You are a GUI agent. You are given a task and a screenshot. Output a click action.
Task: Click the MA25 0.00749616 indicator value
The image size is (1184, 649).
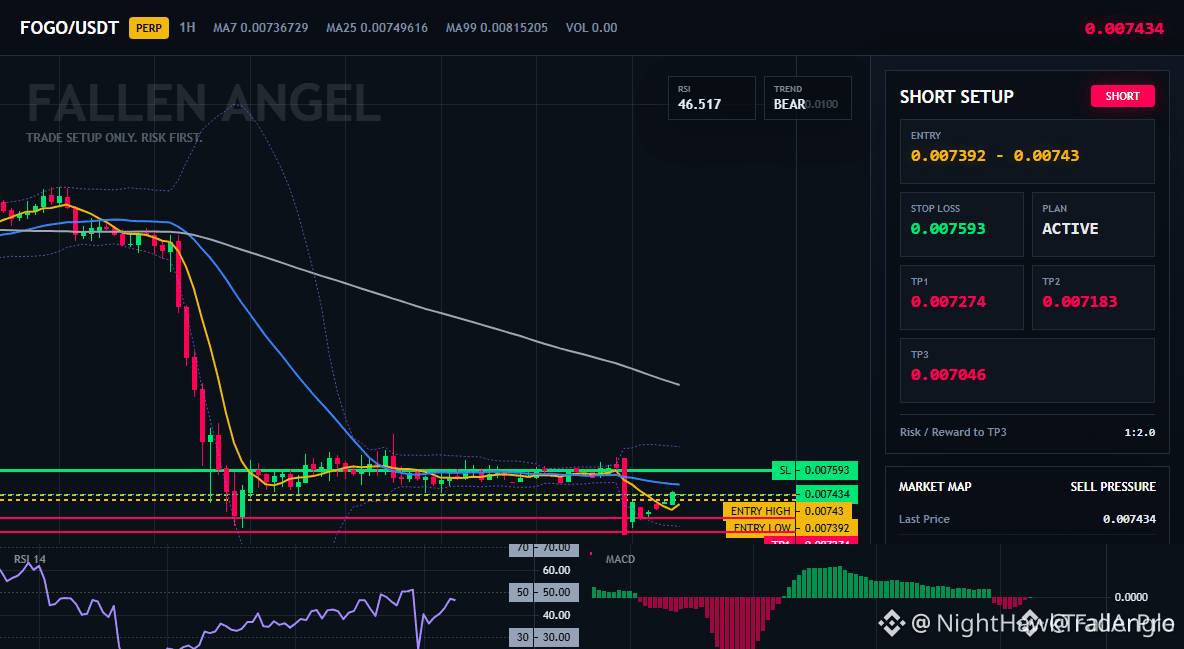[x=377, y=28]
